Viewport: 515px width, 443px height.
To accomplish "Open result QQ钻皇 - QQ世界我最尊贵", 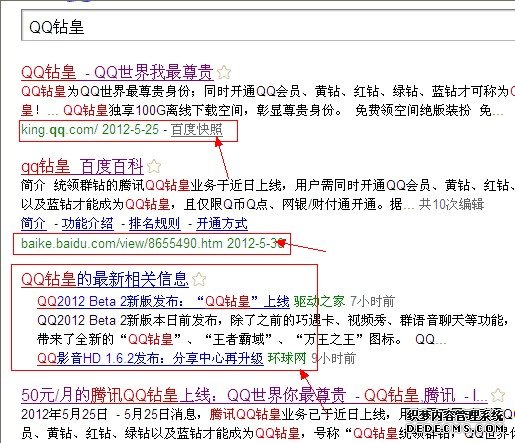I will (117, 72).
